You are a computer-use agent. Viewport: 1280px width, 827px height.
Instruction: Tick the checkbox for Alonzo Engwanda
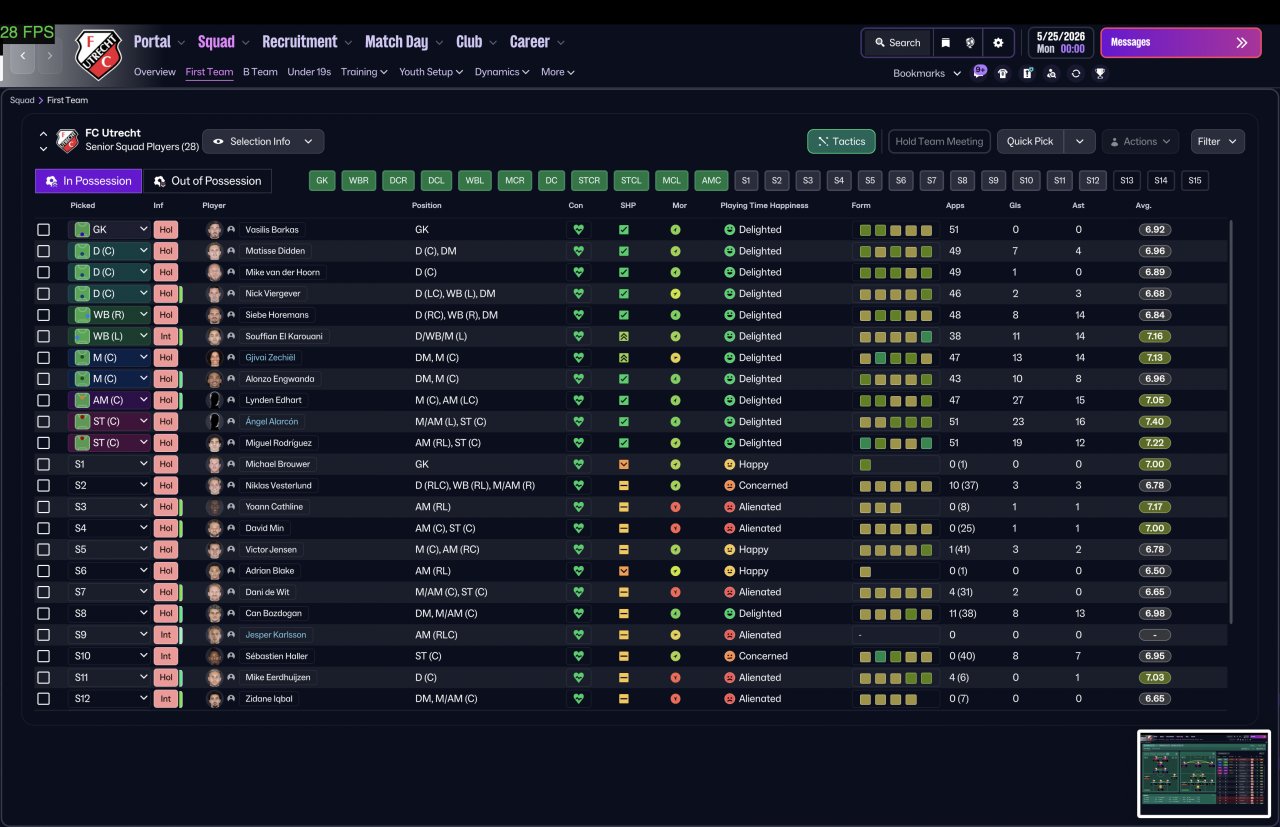pos(43,379)
